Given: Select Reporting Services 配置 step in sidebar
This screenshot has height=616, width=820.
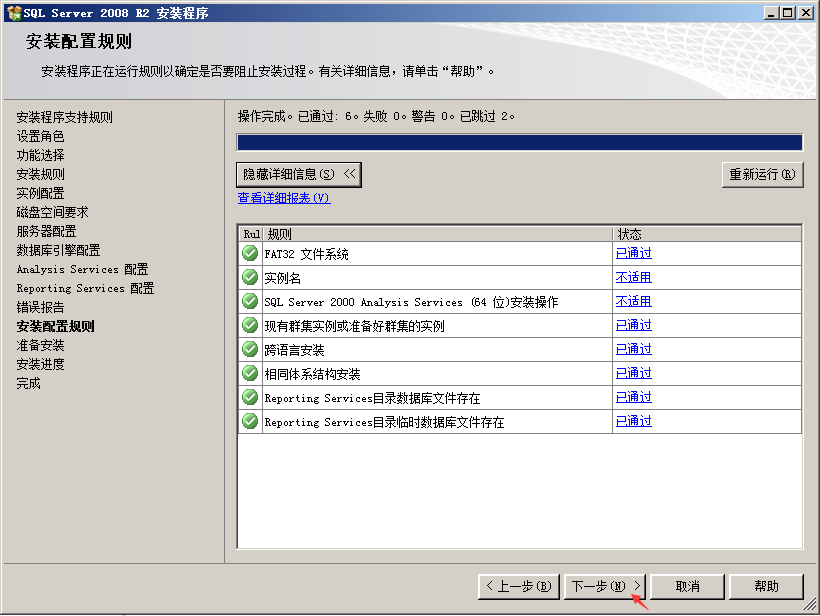Looking at the screenshot, I should click(85, 288).
